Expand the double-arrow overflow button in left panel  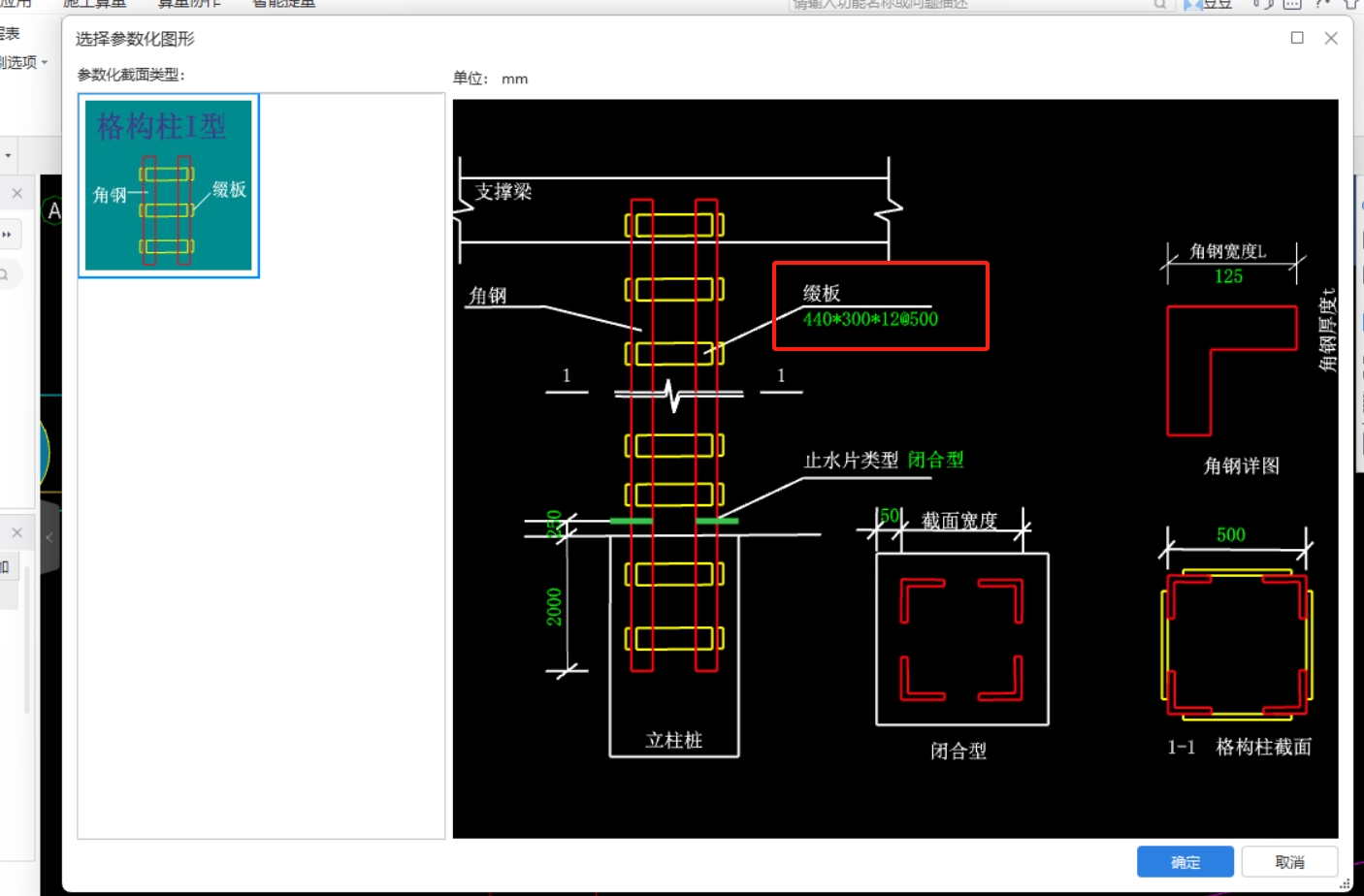[x=7, y=235]
